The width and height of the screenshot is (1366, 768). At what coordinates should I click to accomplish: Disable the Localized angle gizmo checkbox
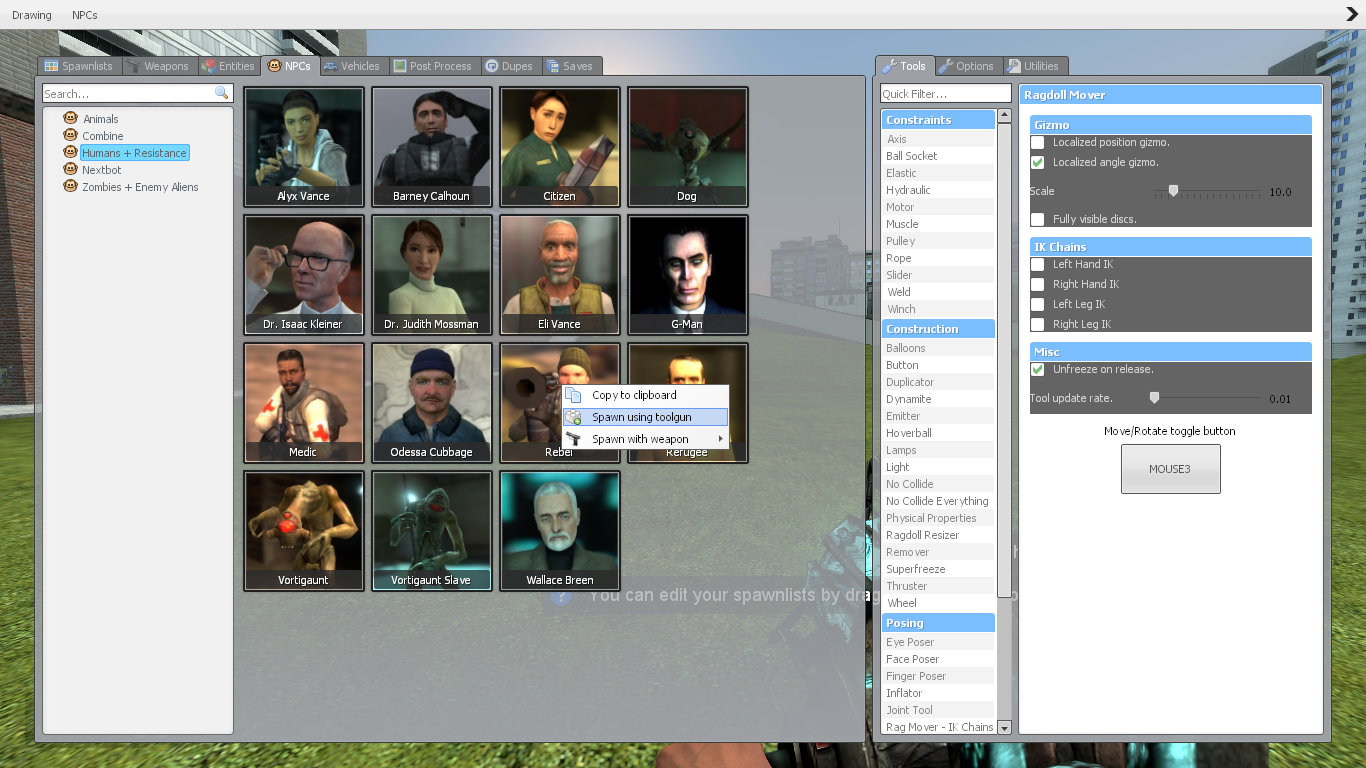coord(1038,162)
